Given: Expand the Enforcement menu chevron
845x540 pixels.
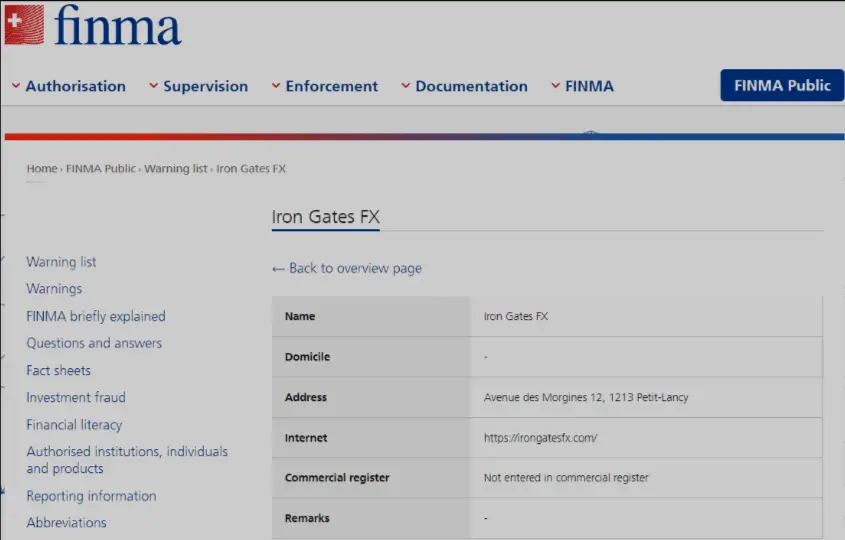Looking at the screenshot, I should tap(276, 86).
